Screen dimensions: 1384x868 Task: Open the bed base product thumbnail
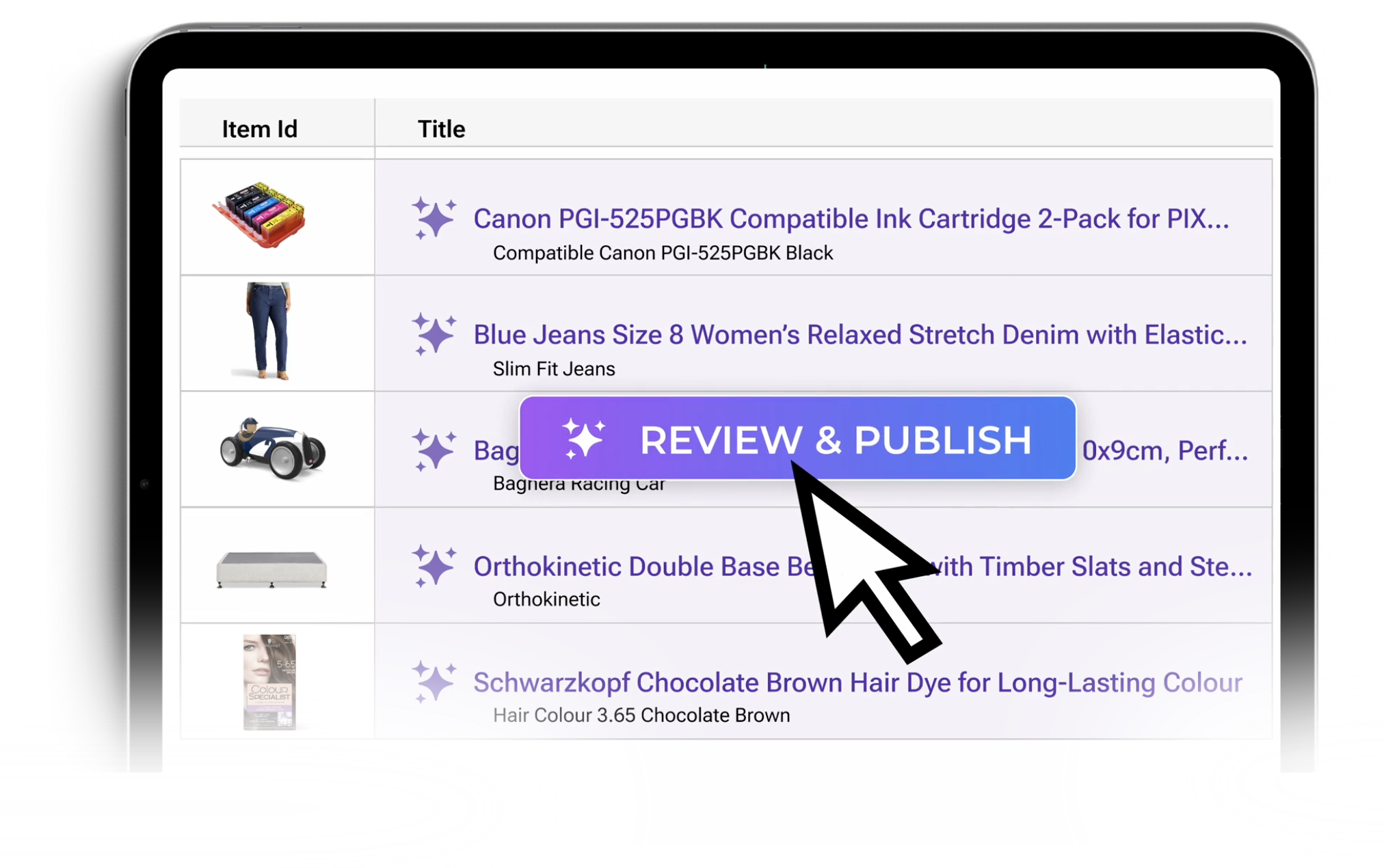[x=271, y=569]
